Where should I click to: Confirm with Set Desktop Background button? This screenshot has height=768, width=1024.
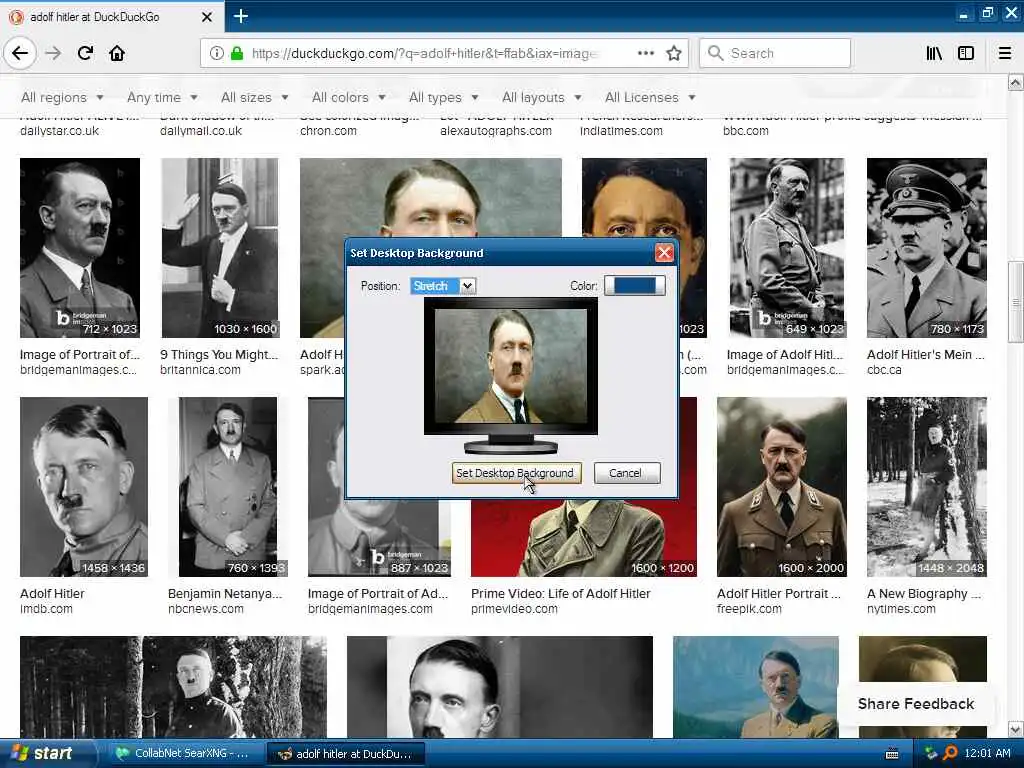pos(515,473)
